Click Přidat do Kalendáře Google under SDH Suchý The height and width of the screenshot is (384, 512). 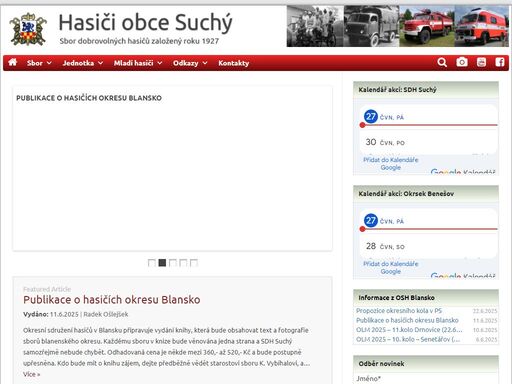390,164
